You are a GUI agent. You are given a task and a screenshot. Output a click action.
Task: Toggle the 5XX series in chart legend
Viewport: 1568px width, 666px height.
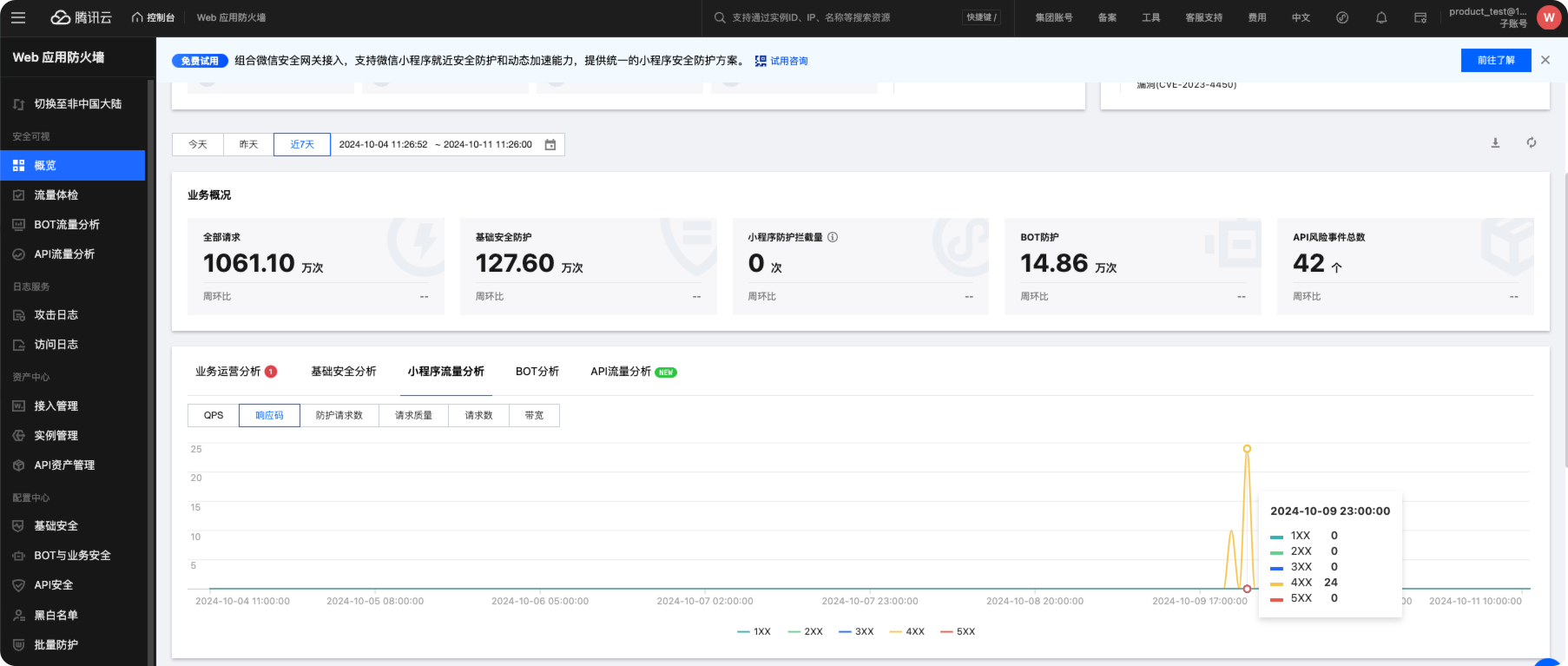tap(958, 631)
